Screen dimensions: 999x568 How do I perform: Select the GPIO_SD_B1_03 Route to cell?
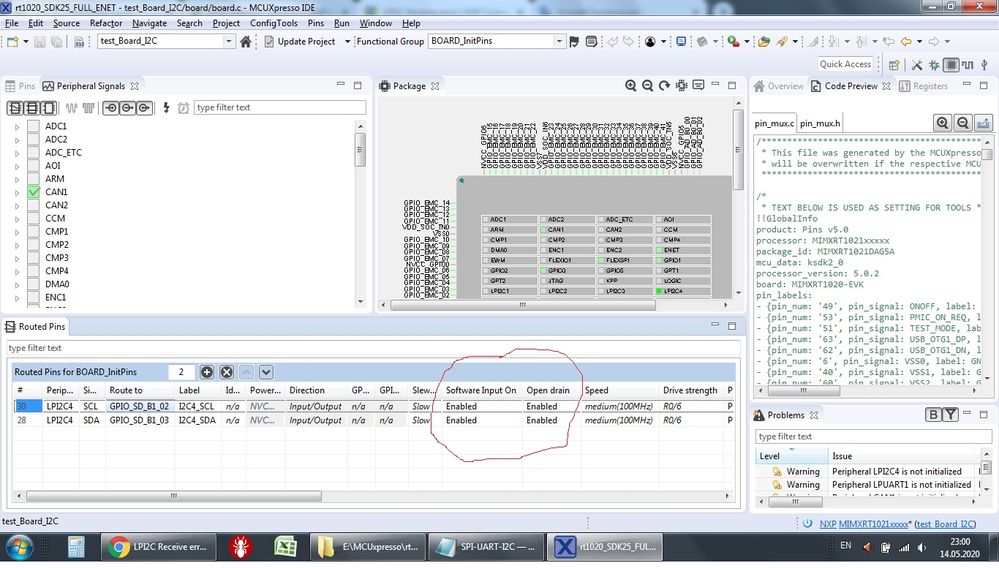(x=140, y=420)
